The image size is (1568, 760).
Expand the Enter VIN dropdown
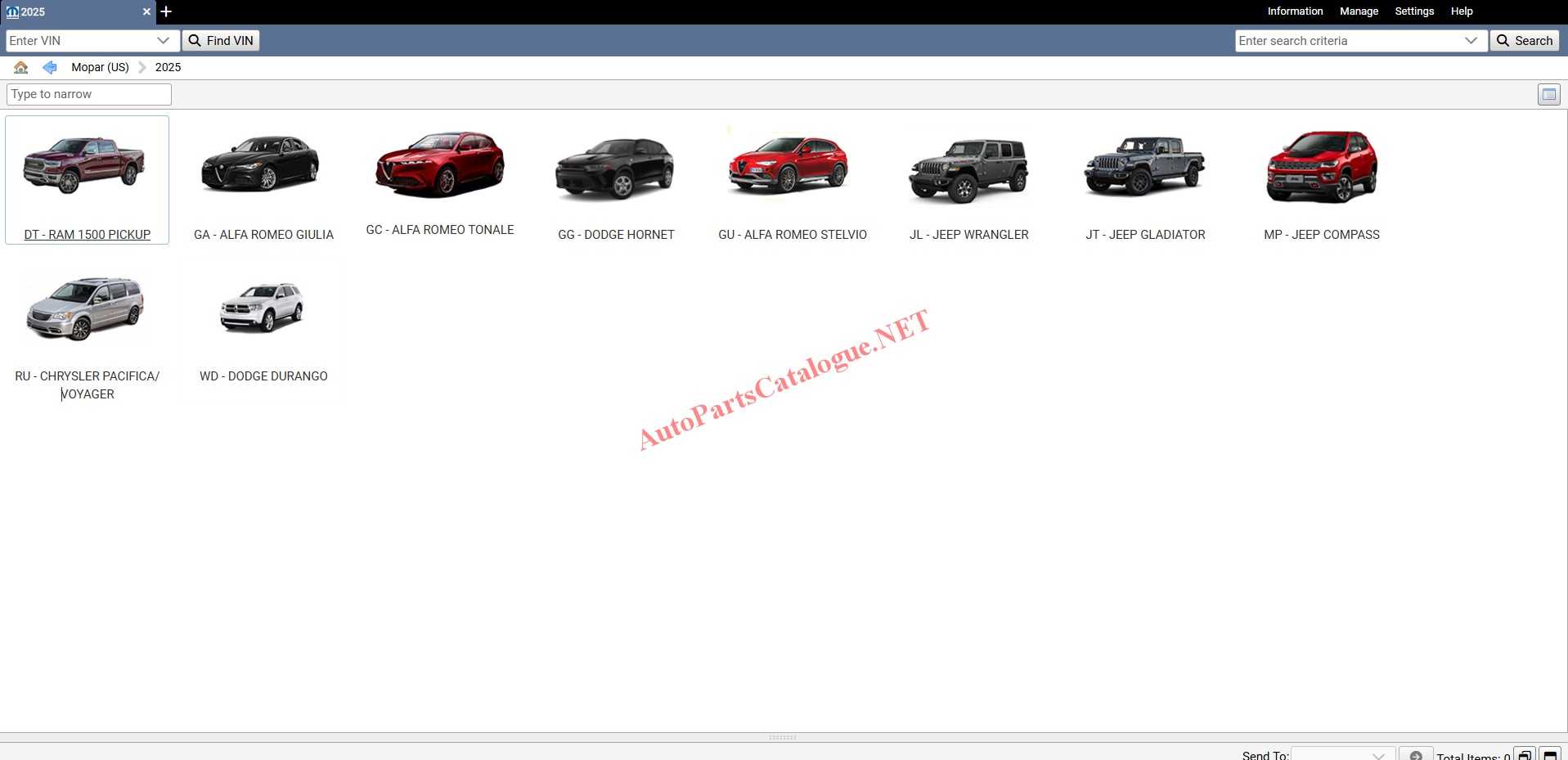click(163, 41)
